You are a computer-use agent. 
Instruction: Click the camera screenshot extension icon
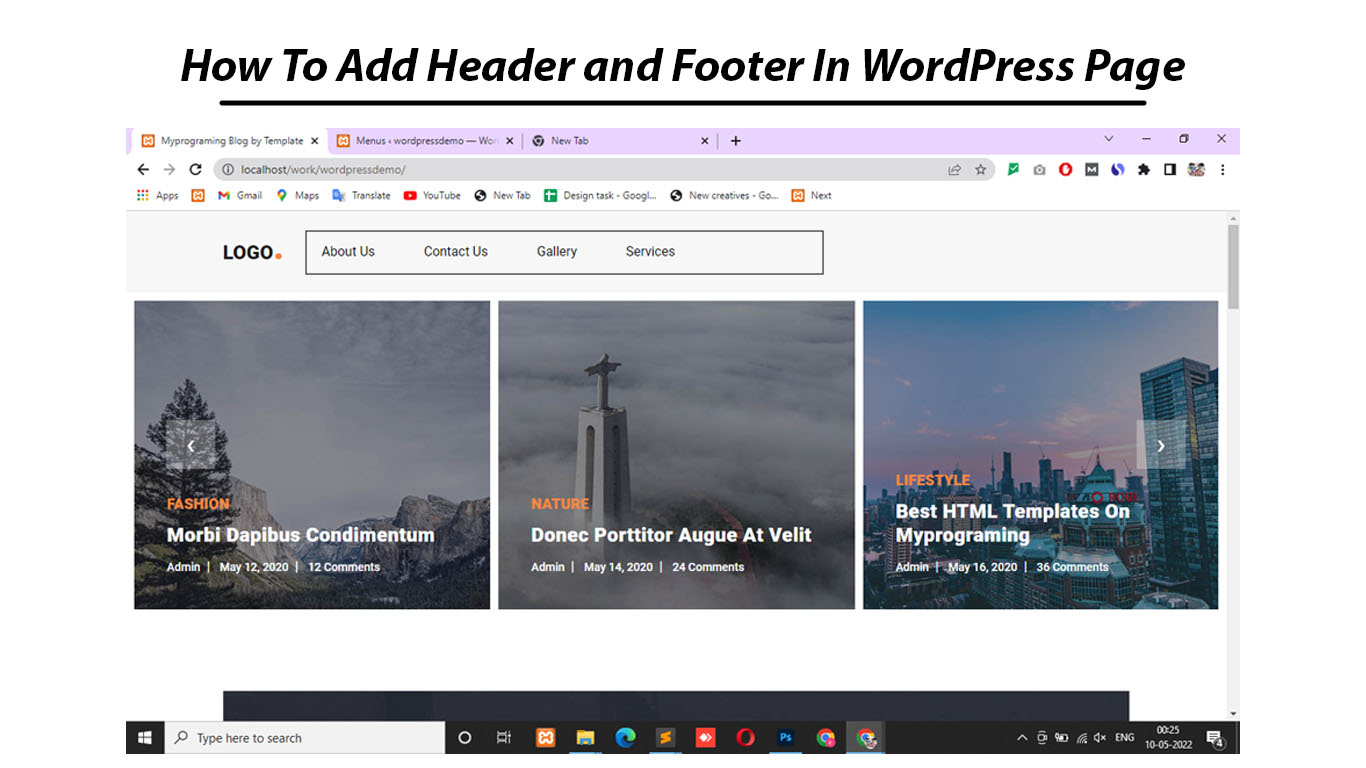pyautogui.click(x=1039, y=170)
